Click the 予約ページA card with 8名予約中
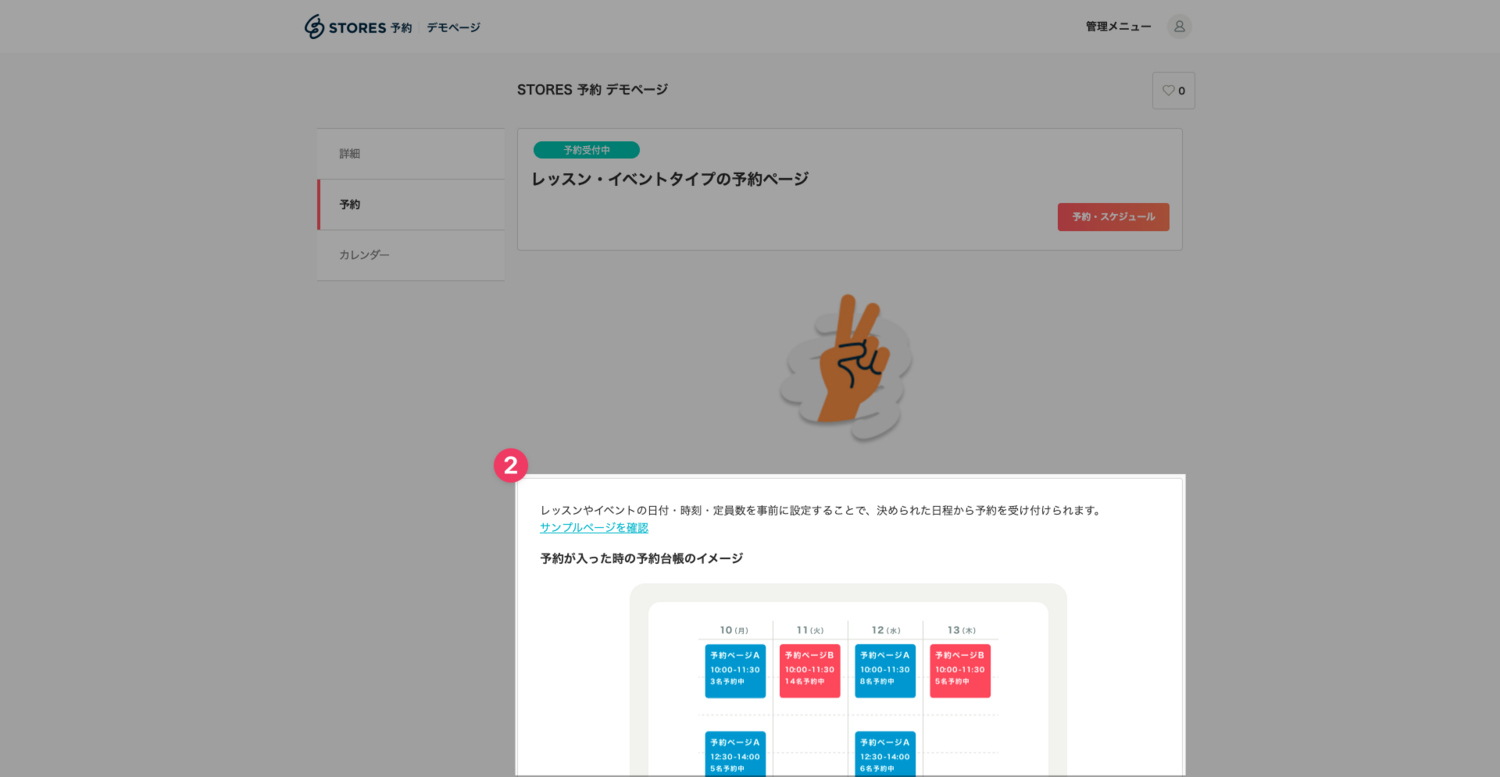 [885, 671]
